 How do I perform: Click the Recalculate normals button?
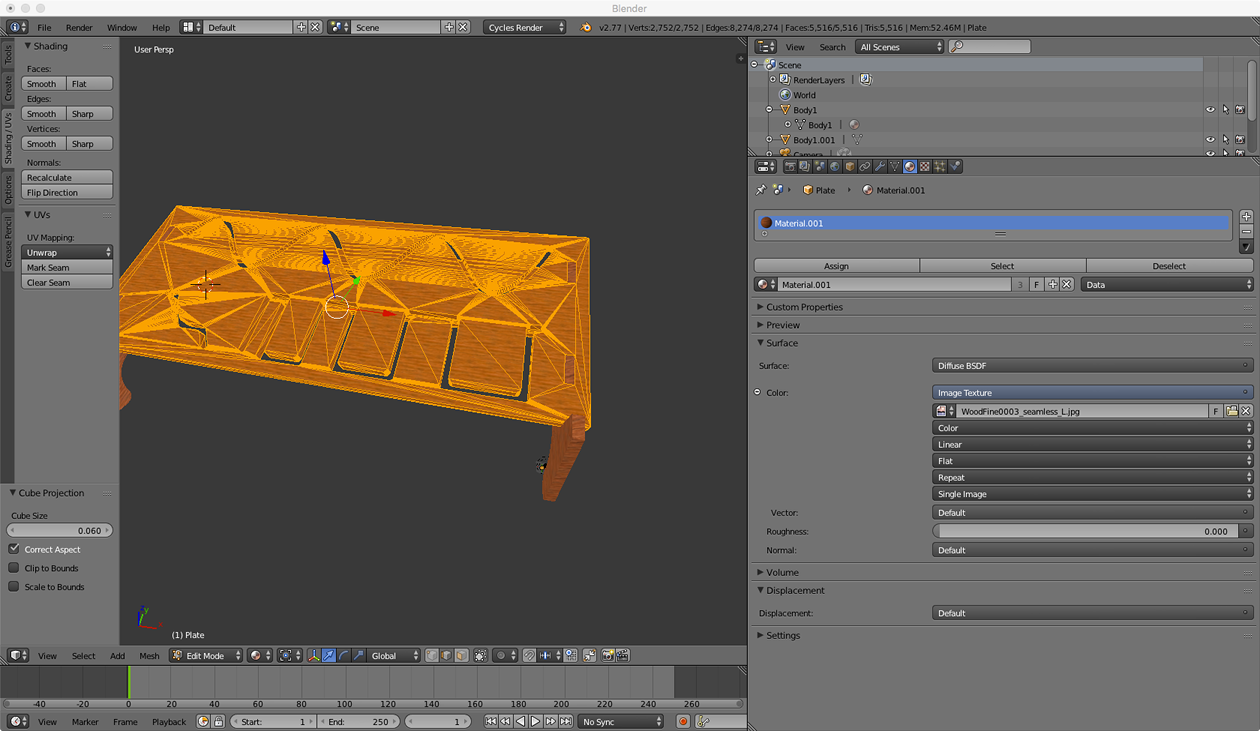coord(67,177)
